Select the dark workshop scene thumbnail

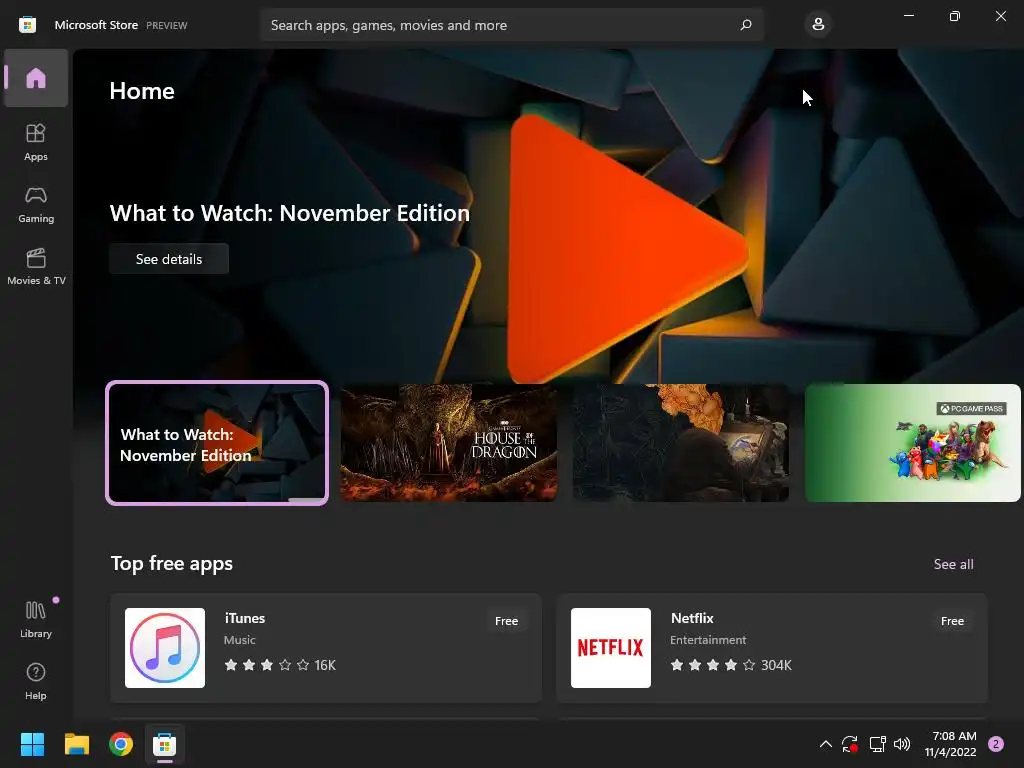(x=680, y=443)
